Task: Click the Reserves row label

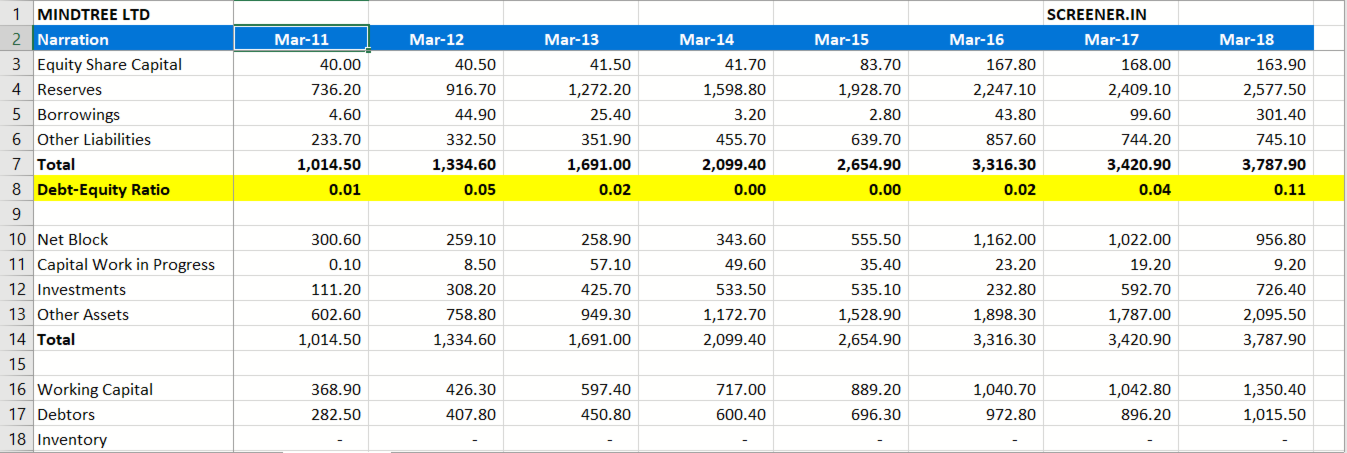Action: tap(69, 89)
